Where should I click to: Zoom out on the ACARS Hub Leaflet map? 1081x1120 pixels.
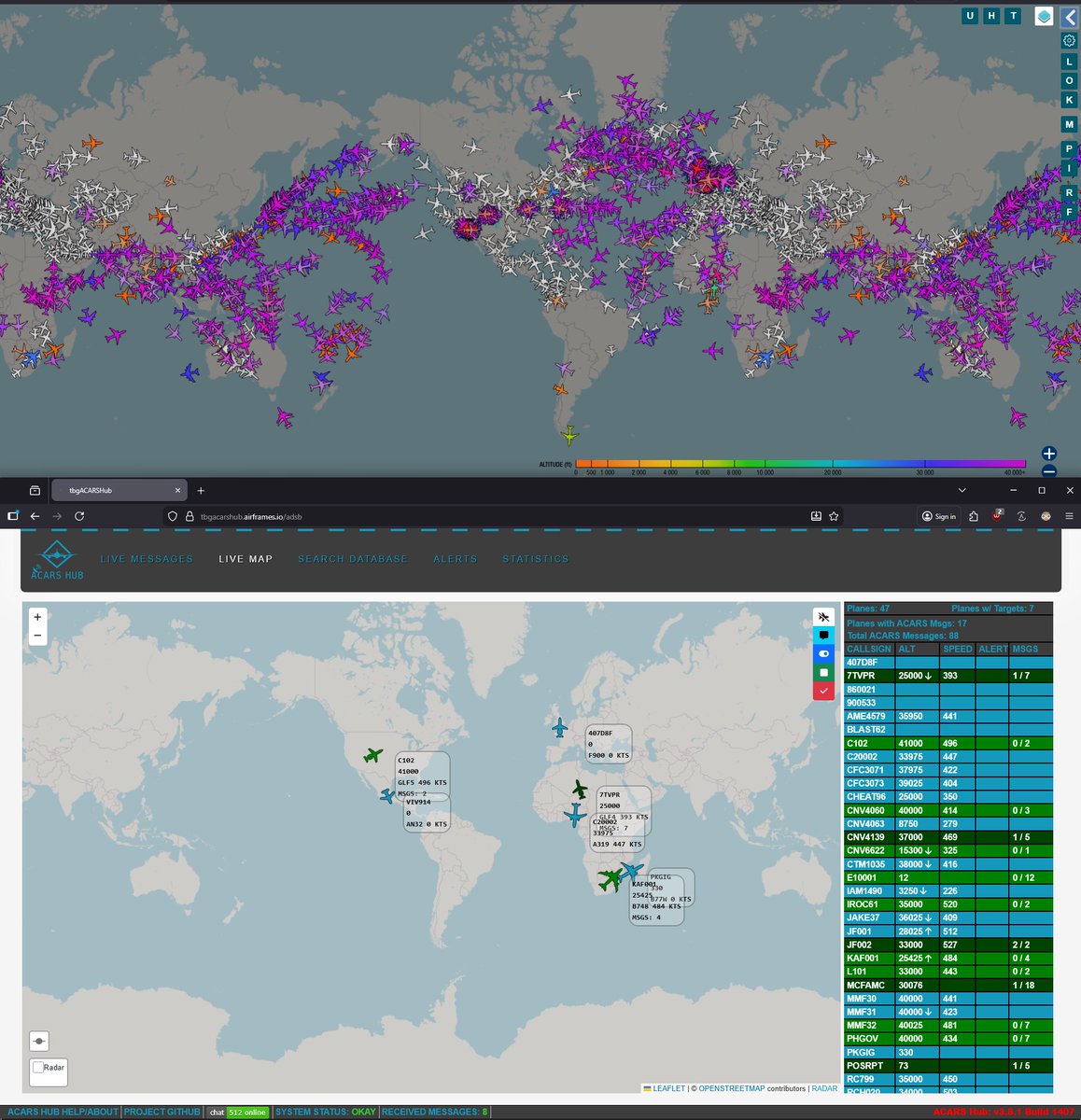coord(37,636)
